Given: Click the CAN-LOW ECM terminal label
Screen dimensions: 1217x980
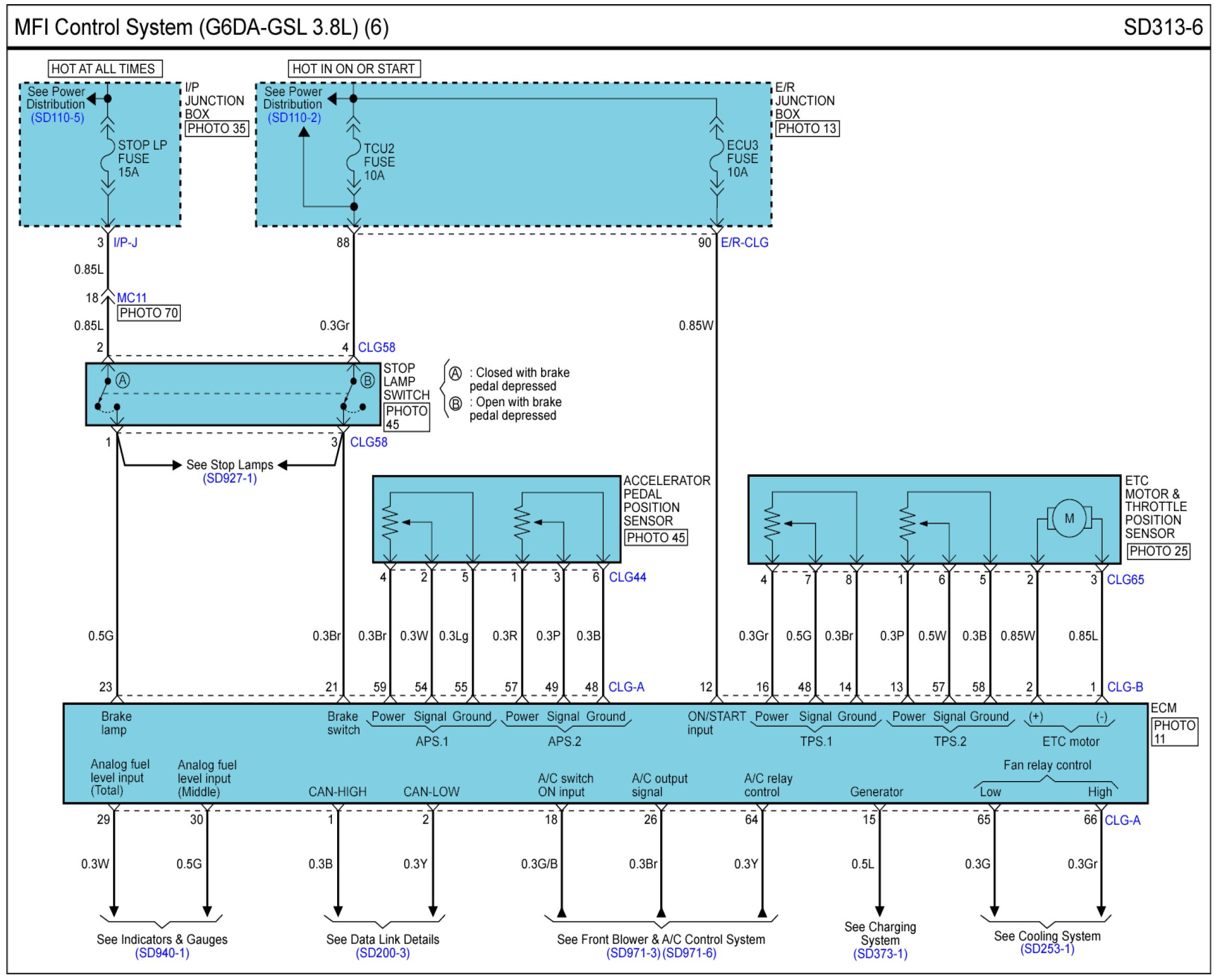Looking at the screenshot, I should point(431,792).
